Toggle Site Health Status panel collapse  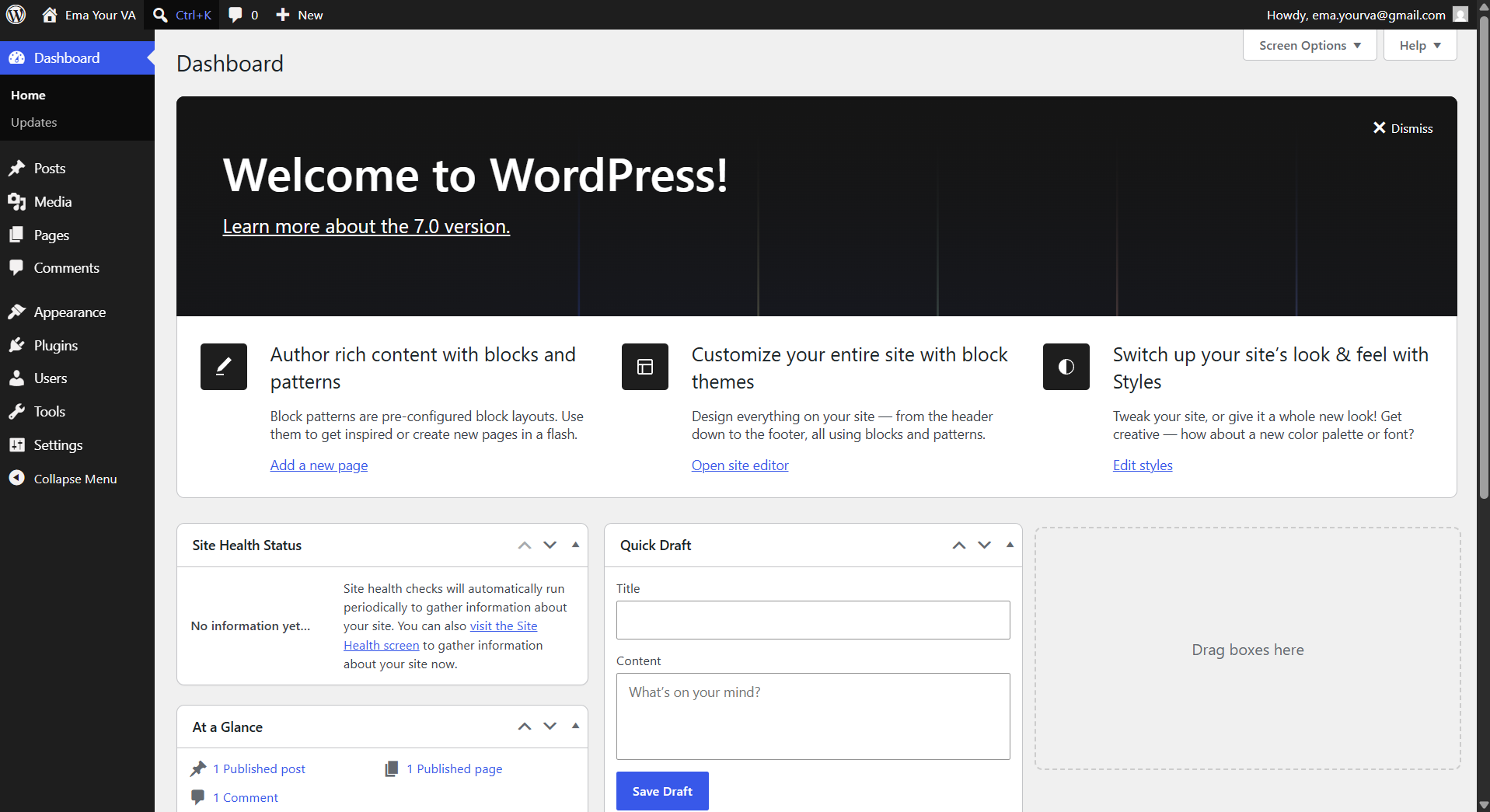click(x=575, y=545)
